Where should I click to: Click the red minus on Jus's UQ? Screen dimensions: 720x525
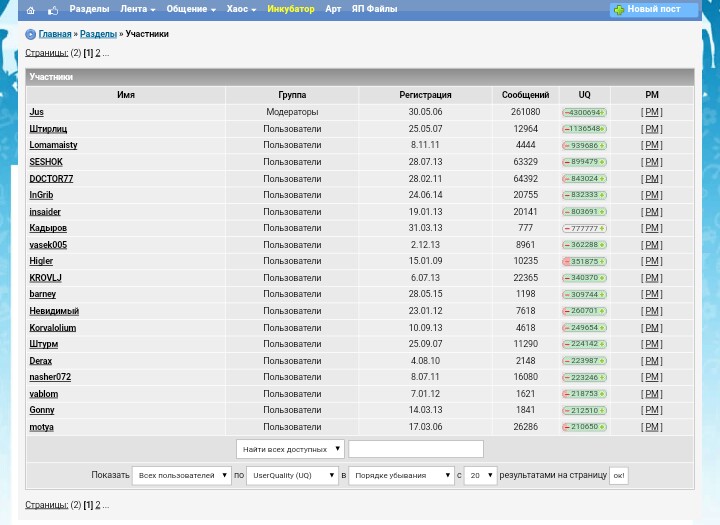[566, 113]
